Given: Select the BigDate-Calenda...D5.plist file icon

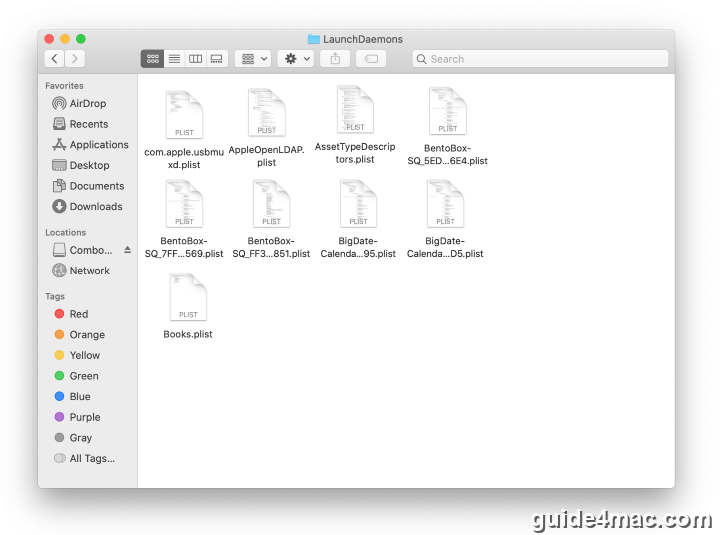Looking at the screenshot, I should (445, 203).
